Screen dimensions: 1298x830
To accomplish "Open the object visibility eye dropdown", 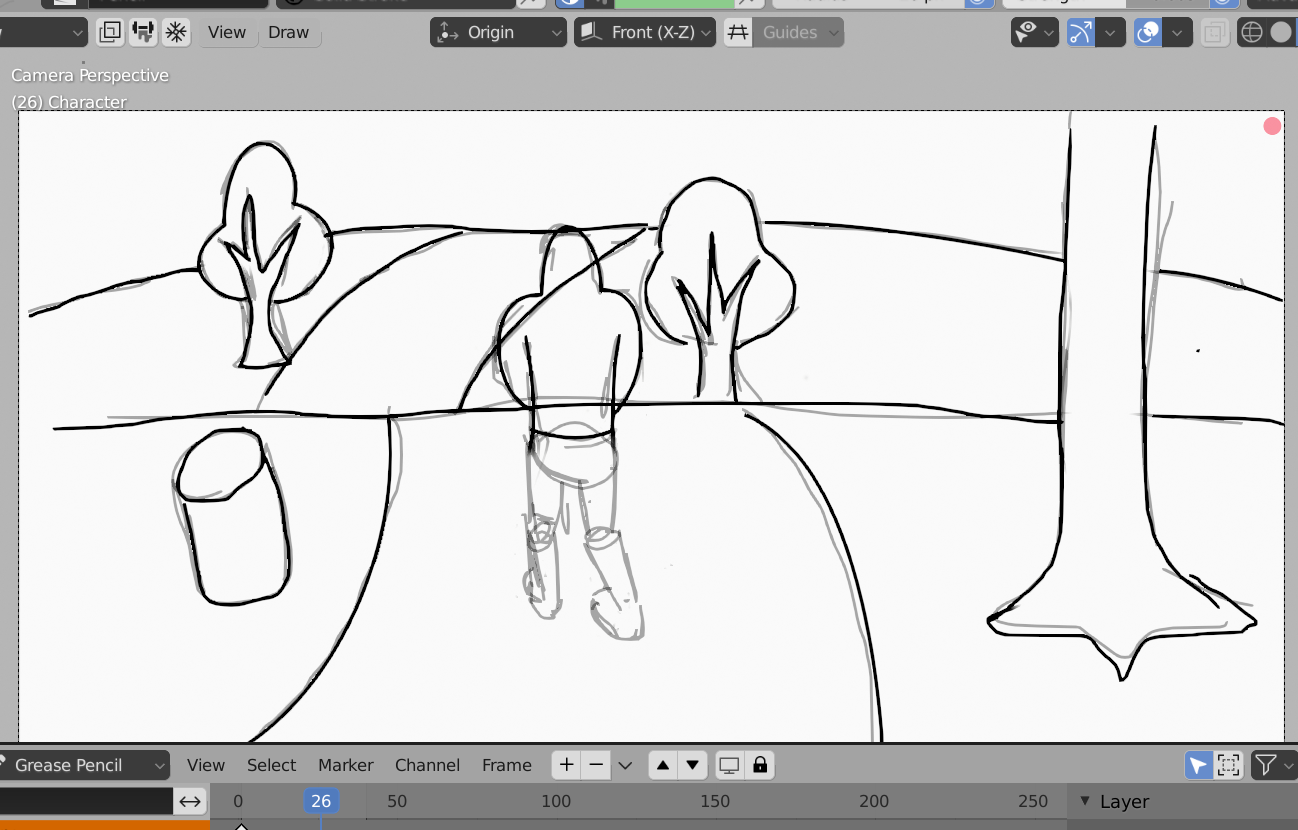I will (x=1035, y=32).
